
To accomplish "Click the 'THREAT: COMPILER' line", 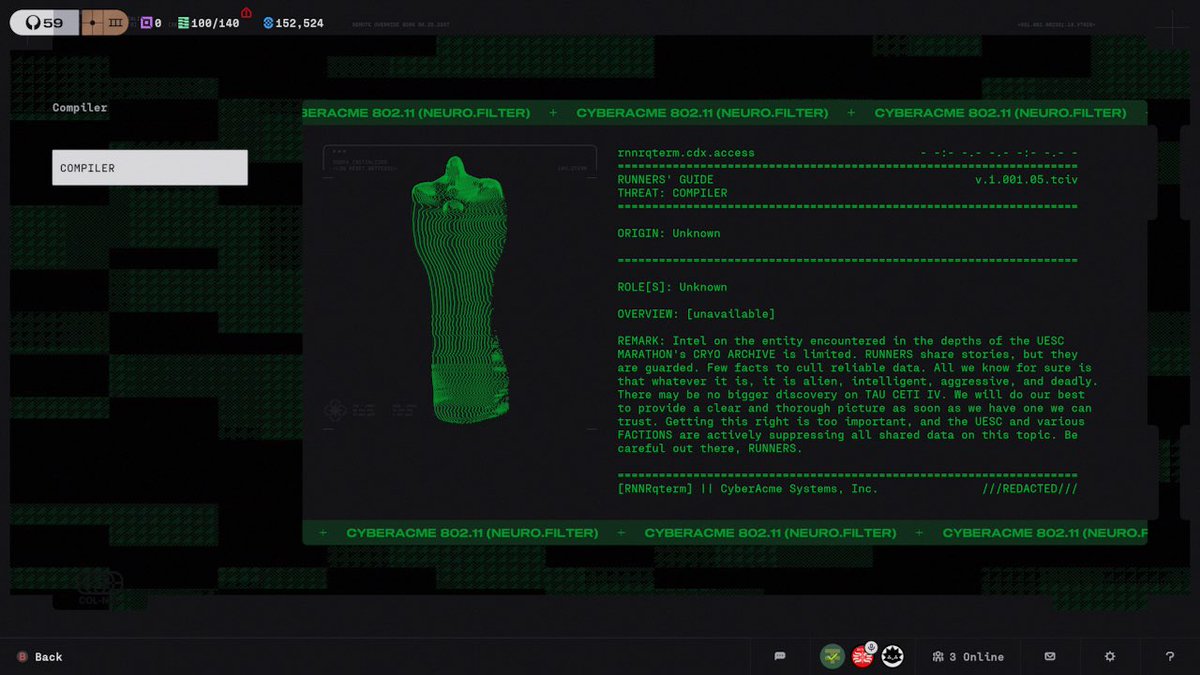I will pos(673,193).
